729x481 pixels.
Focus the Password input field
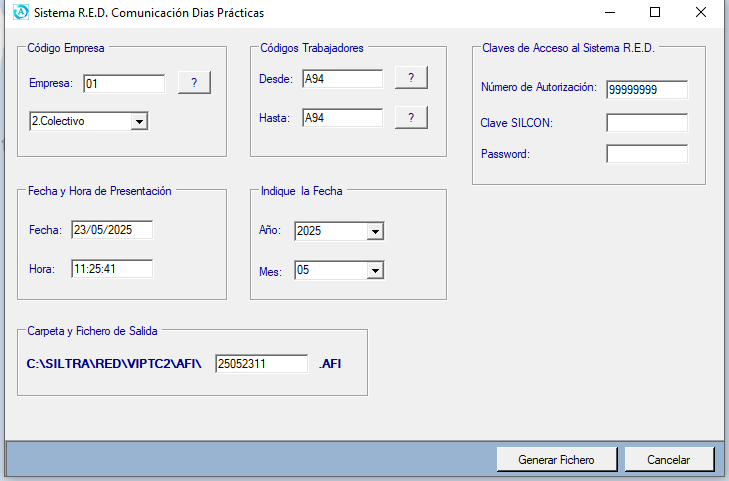[647, 154]
